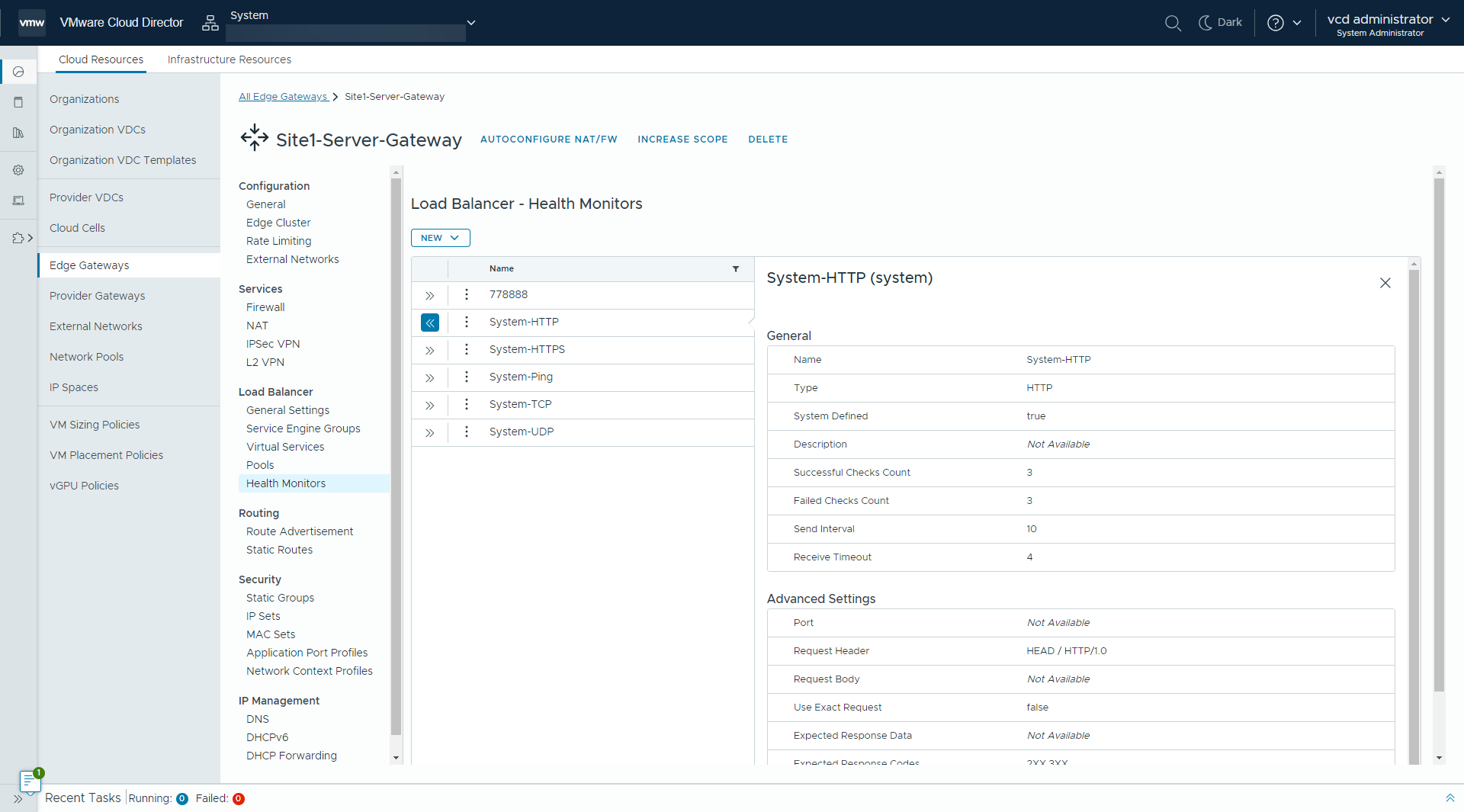Click the site hierarchy icon next to System
The width and height of the screenshot is (1464, 812).
pos(210,24)
